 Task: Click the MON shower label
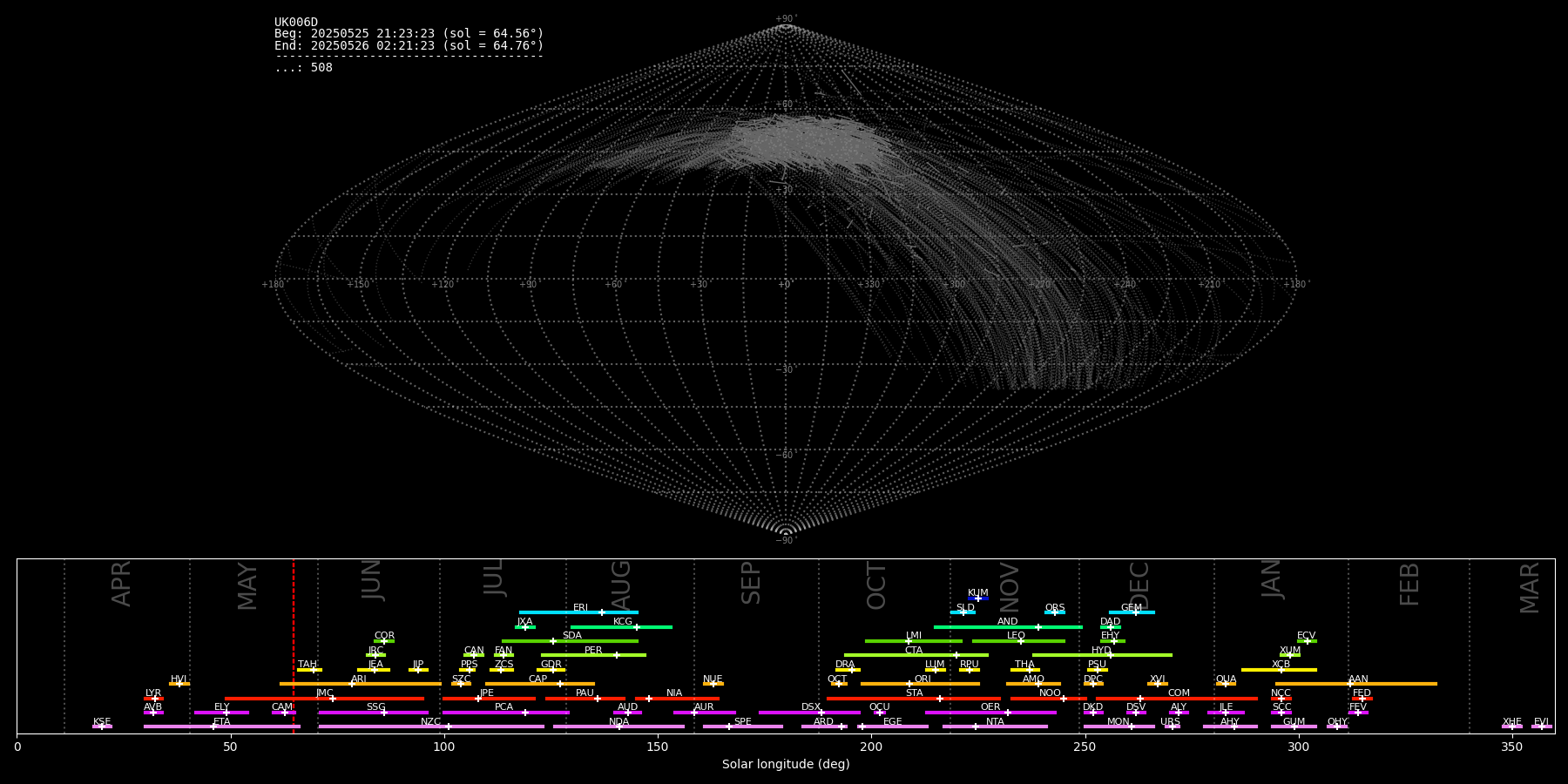1119,722
